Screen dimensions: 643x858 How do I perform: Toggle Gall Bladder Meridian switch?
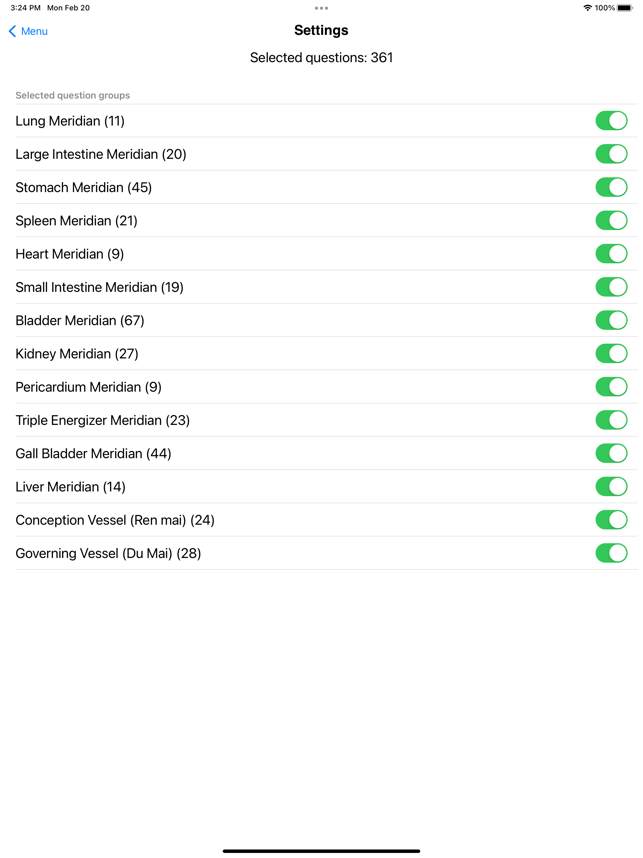[x=611, y=454]
